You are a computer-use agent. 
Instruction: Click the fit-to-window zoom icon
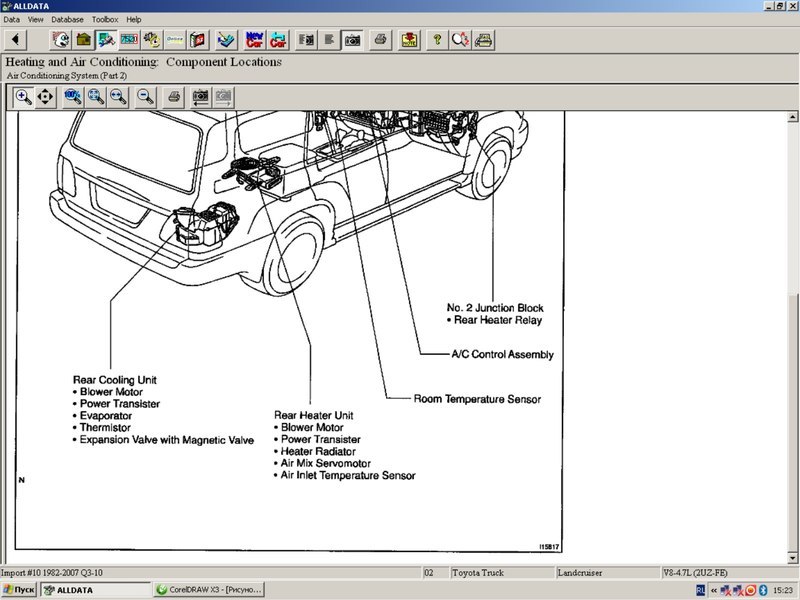pyautogui.click(x=95, y=96)
